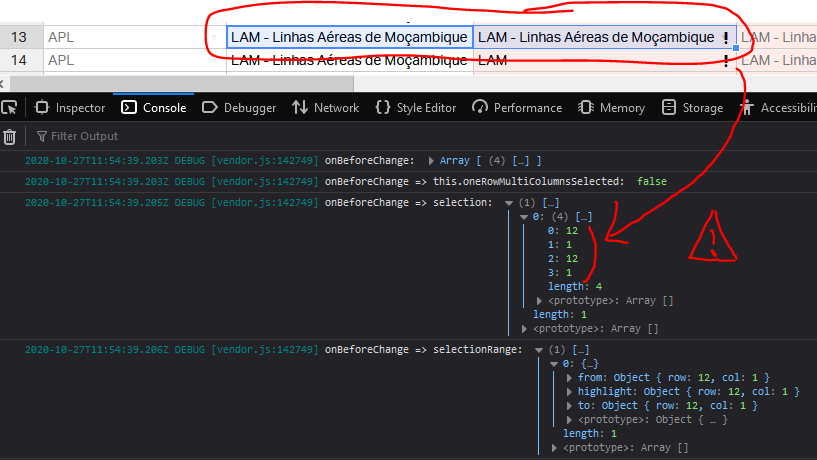Expand the 'highlight' Object entry
The width and height of the screenshot is (817, 460).
coord(570,392)
